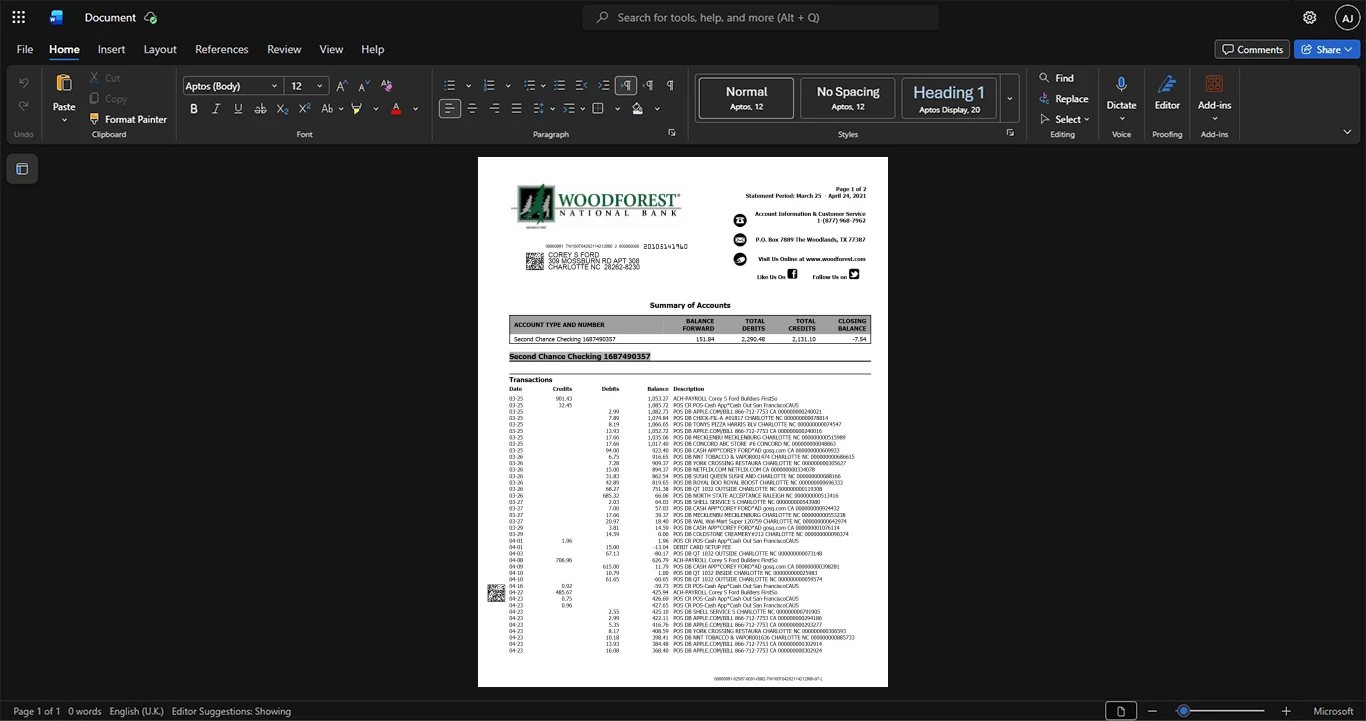Open the File menu

(x=25, y=49)
